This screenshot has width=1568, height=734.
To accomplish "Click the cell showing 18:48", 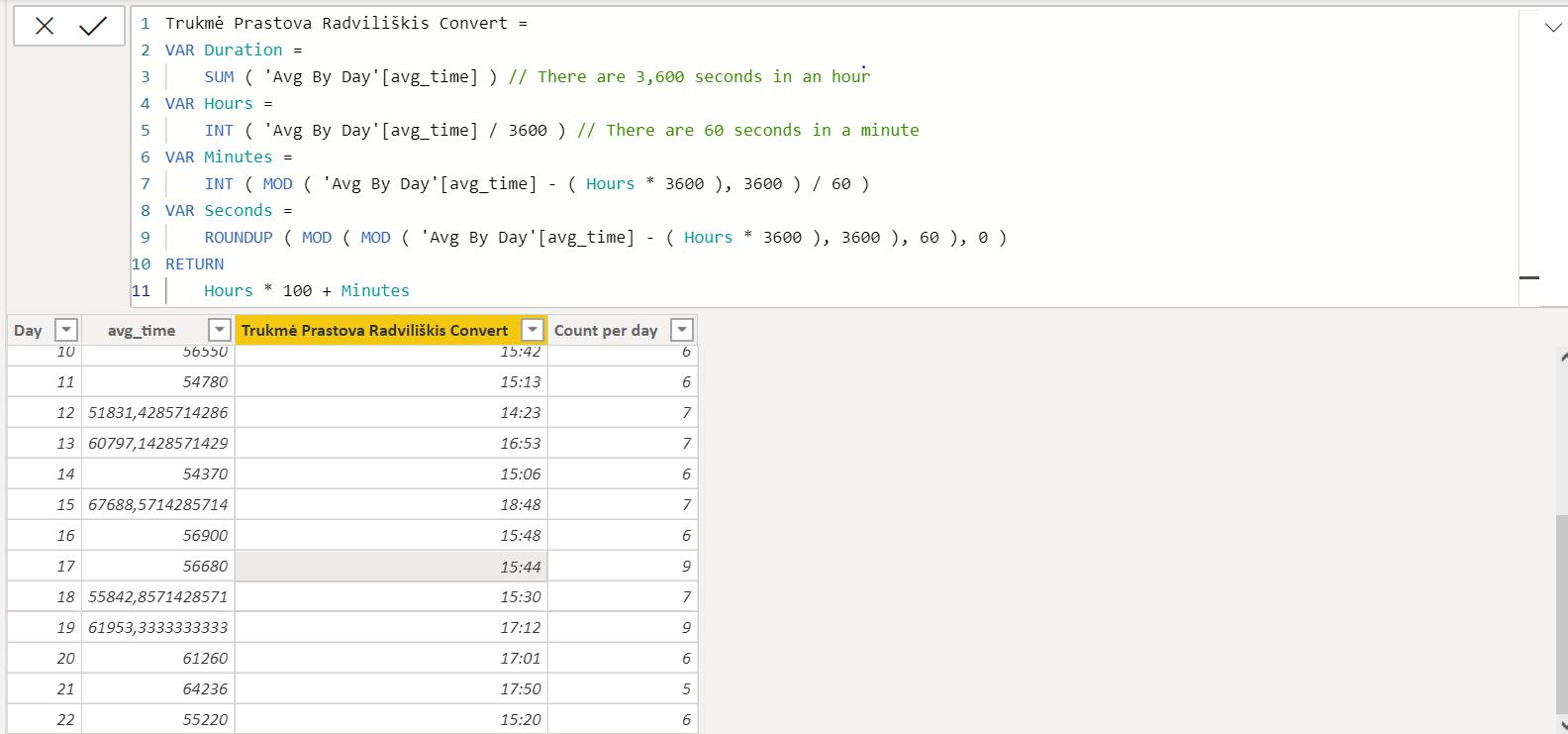I will (391, 504).
